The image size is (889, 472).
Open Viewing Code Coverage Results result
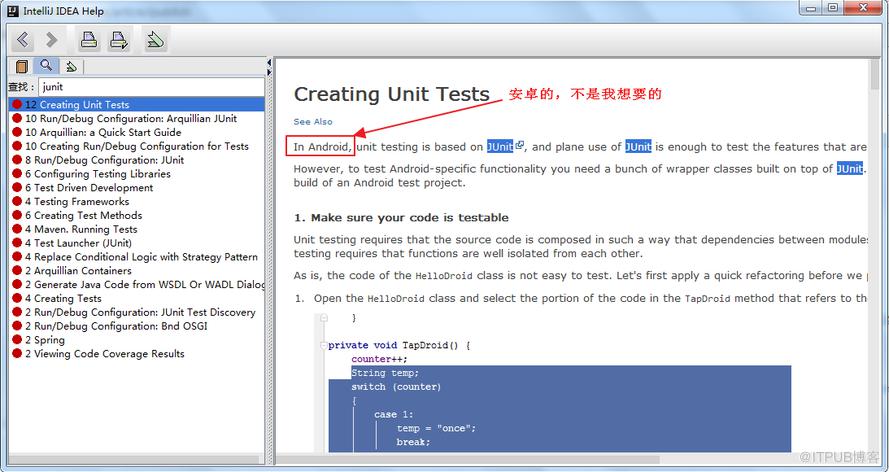click(x=105, y=354)
